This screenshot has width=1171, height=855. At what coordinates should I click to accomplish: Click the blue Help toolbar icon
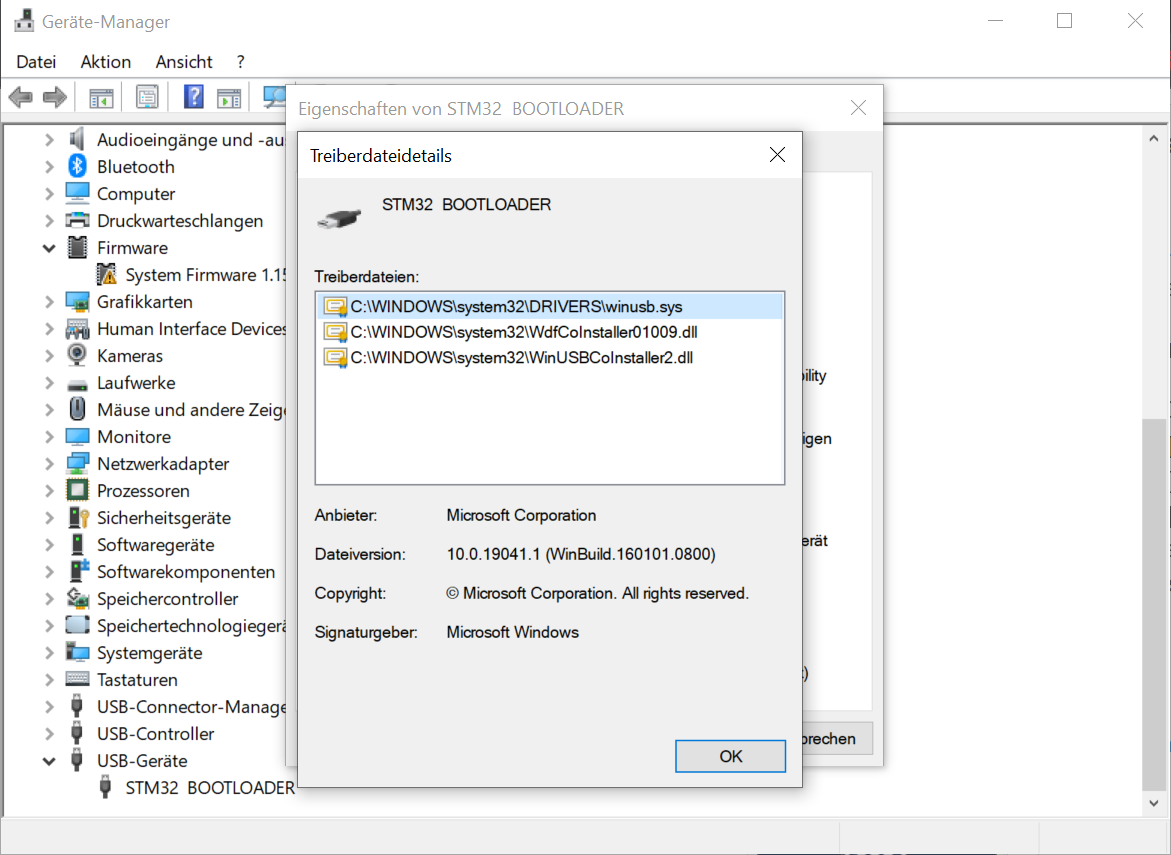tap(193, 97)
